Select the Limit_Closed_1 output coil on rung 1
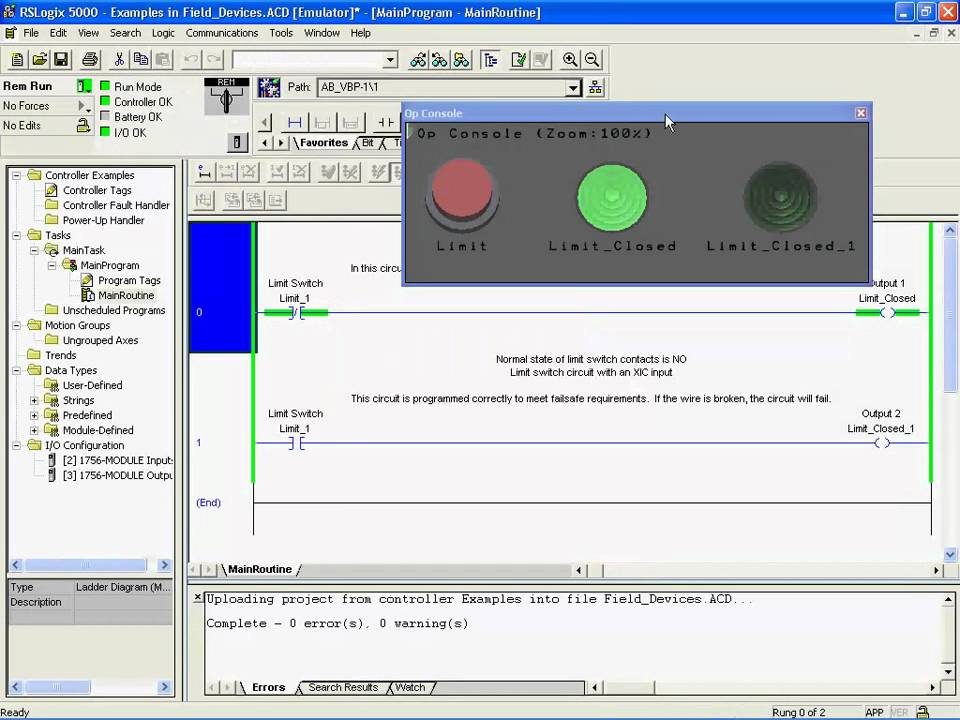 882,443
